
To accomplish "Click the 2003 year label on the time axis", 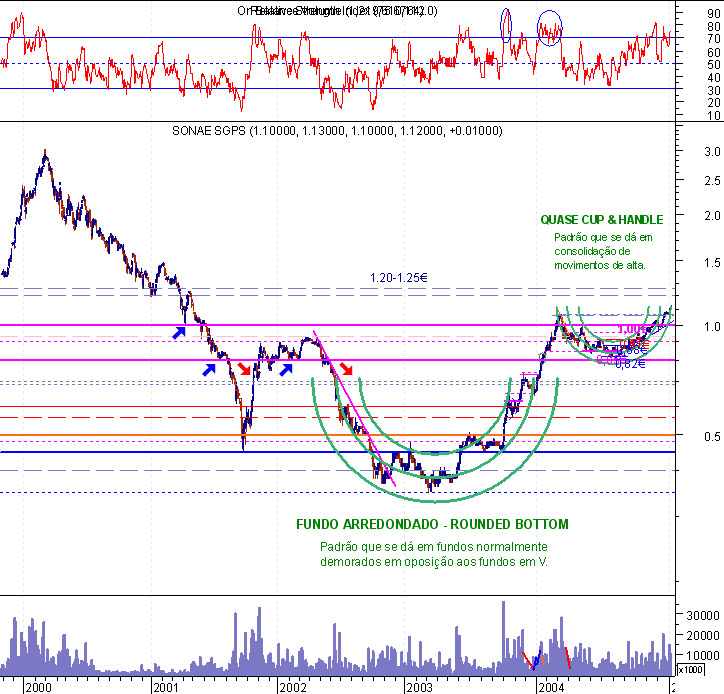I will tap(420, 686).
